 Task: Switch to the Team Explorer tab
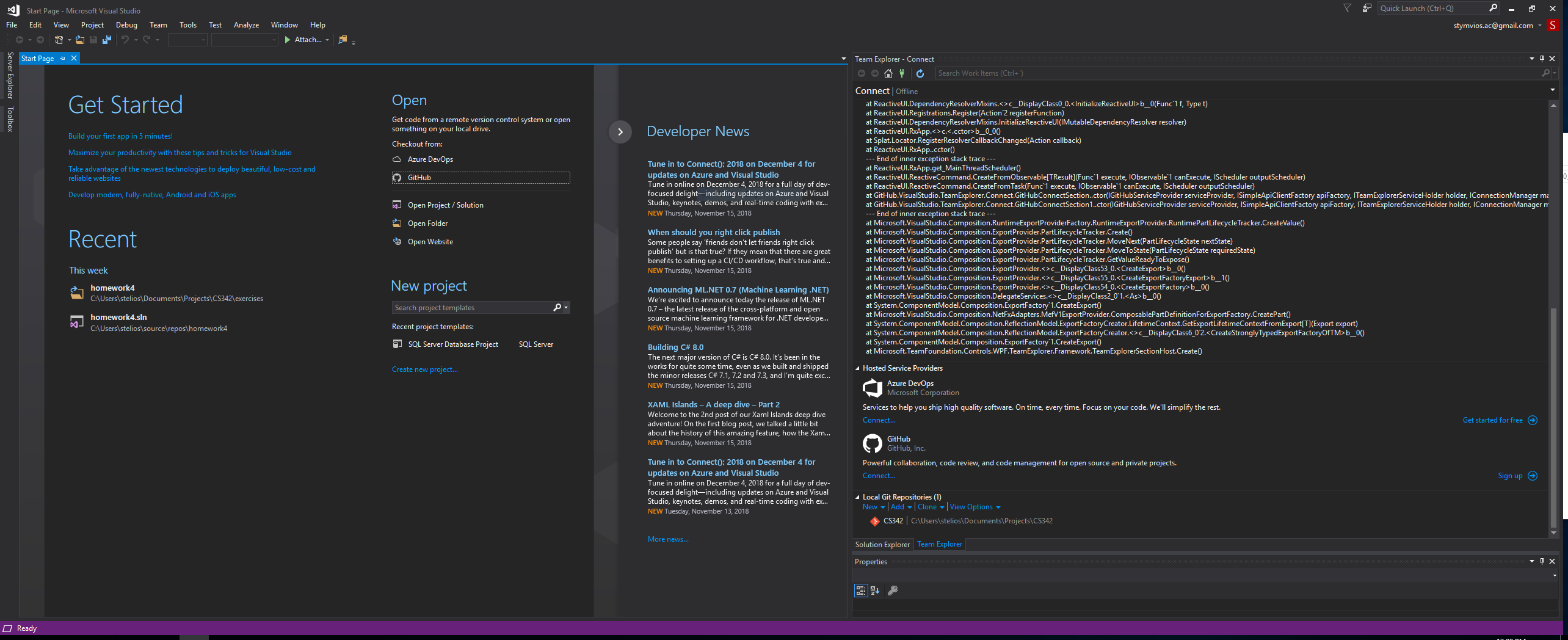939,544
